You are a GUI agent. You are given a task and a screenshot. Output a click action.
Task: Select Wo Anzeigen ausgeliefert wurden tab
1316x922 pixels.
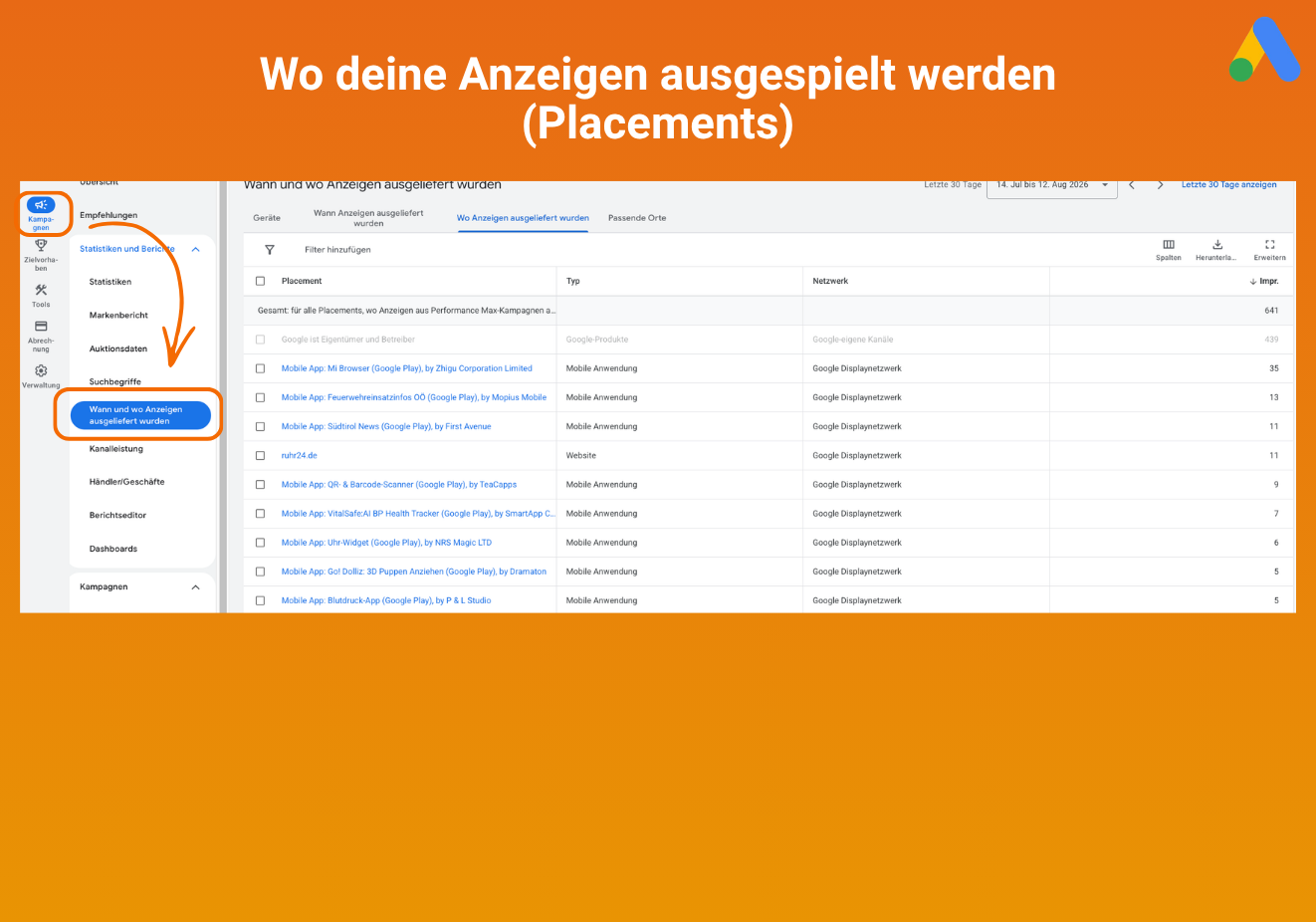[x=523, y=218]
